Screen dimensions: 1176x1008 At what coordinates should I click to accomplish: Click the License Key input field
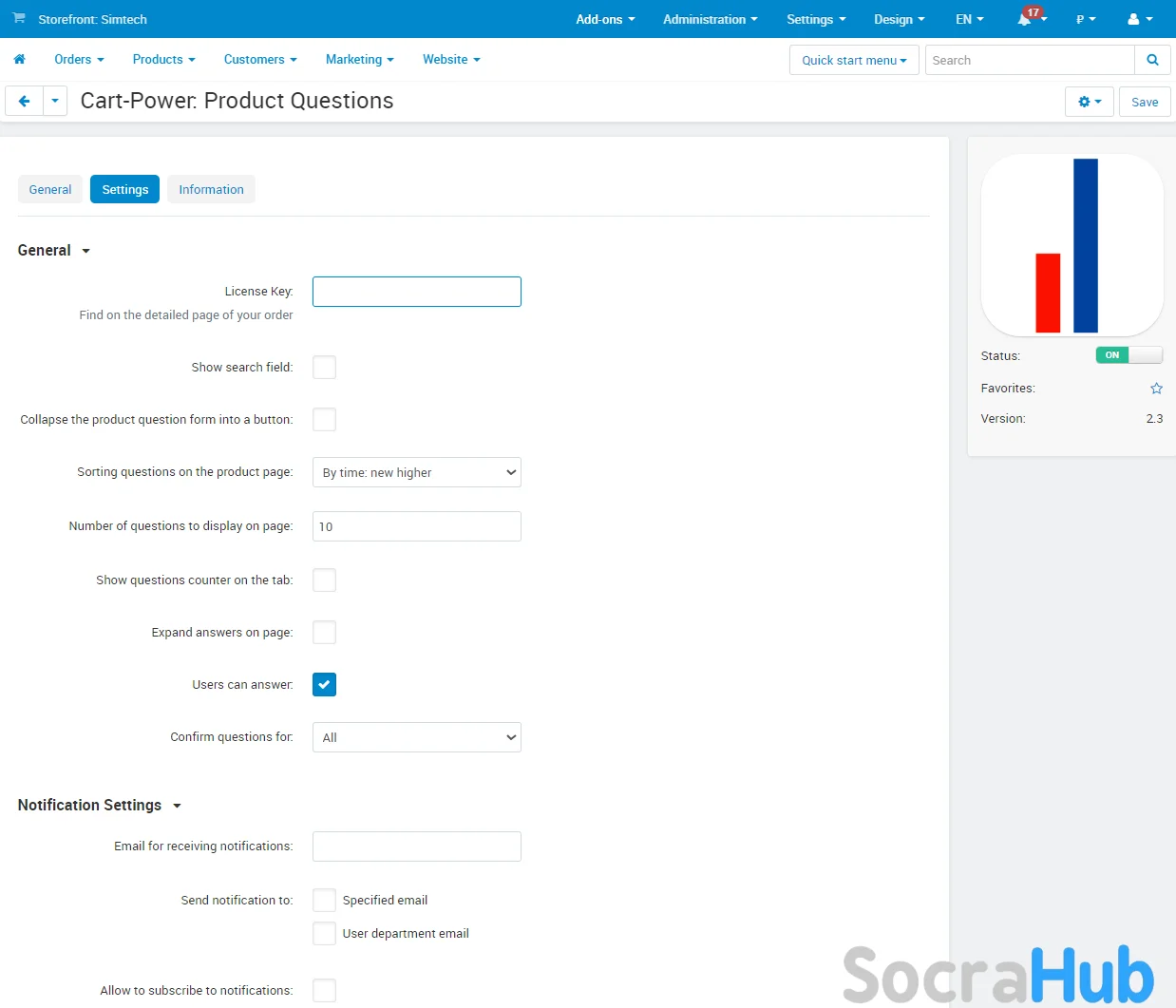click(416, 292)
